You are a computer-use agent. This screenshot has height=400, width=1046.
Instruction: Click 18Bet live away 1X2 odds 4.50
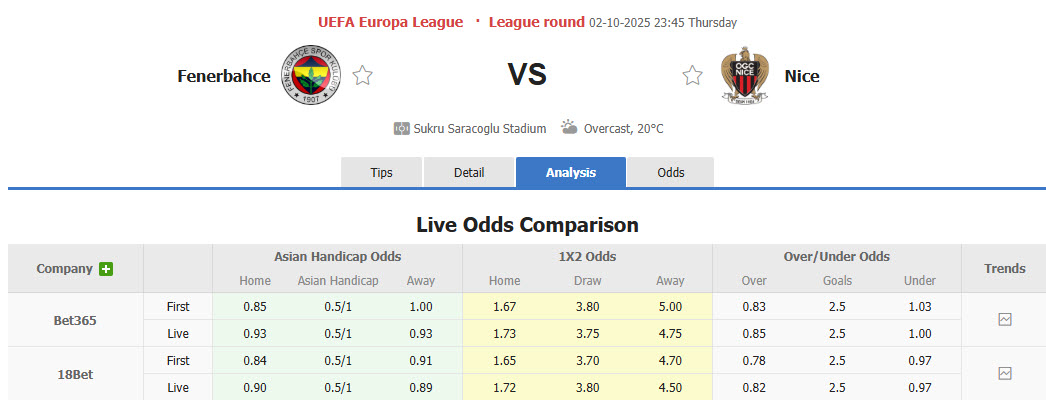pos(670,387)
